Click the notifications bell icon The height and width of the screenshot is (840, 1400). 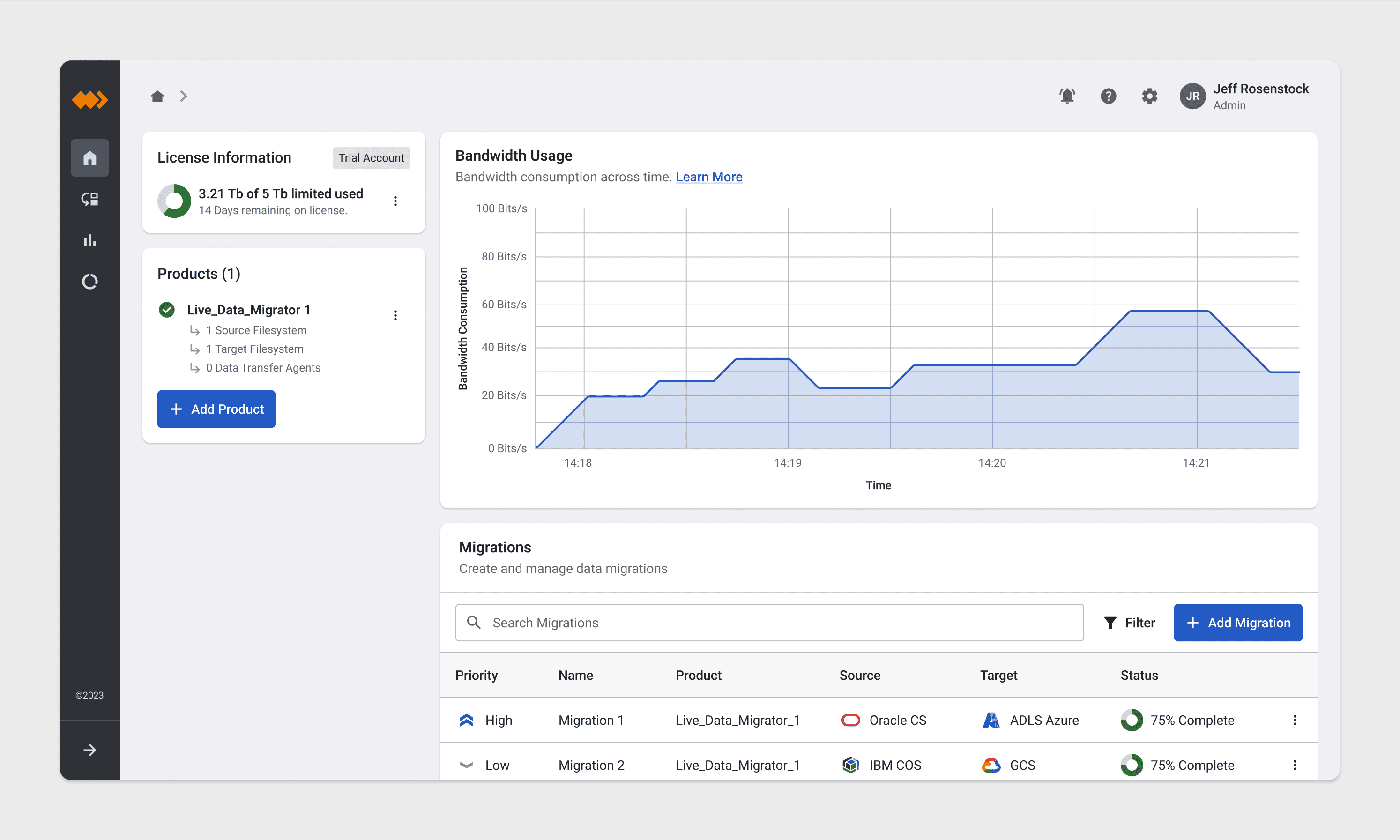pyautogui.click(x=1066, y=96)
